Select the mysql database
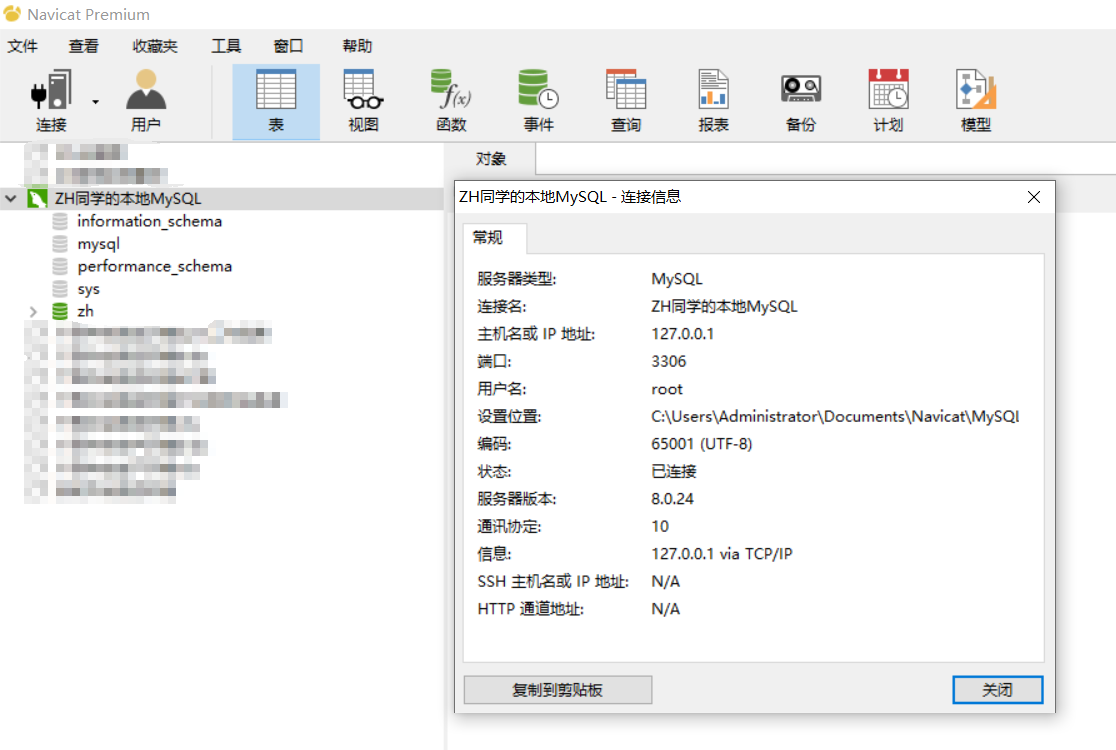This screenshot has height=750, width=1116. tap(98, 244)
